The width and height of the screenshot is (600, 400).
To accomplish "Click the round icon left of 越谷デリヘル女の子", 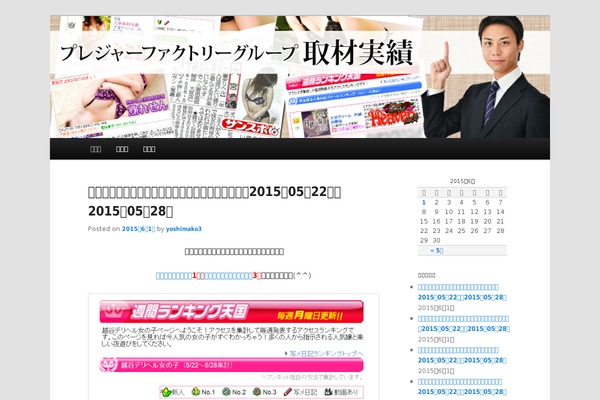I will tap(108, 365).
